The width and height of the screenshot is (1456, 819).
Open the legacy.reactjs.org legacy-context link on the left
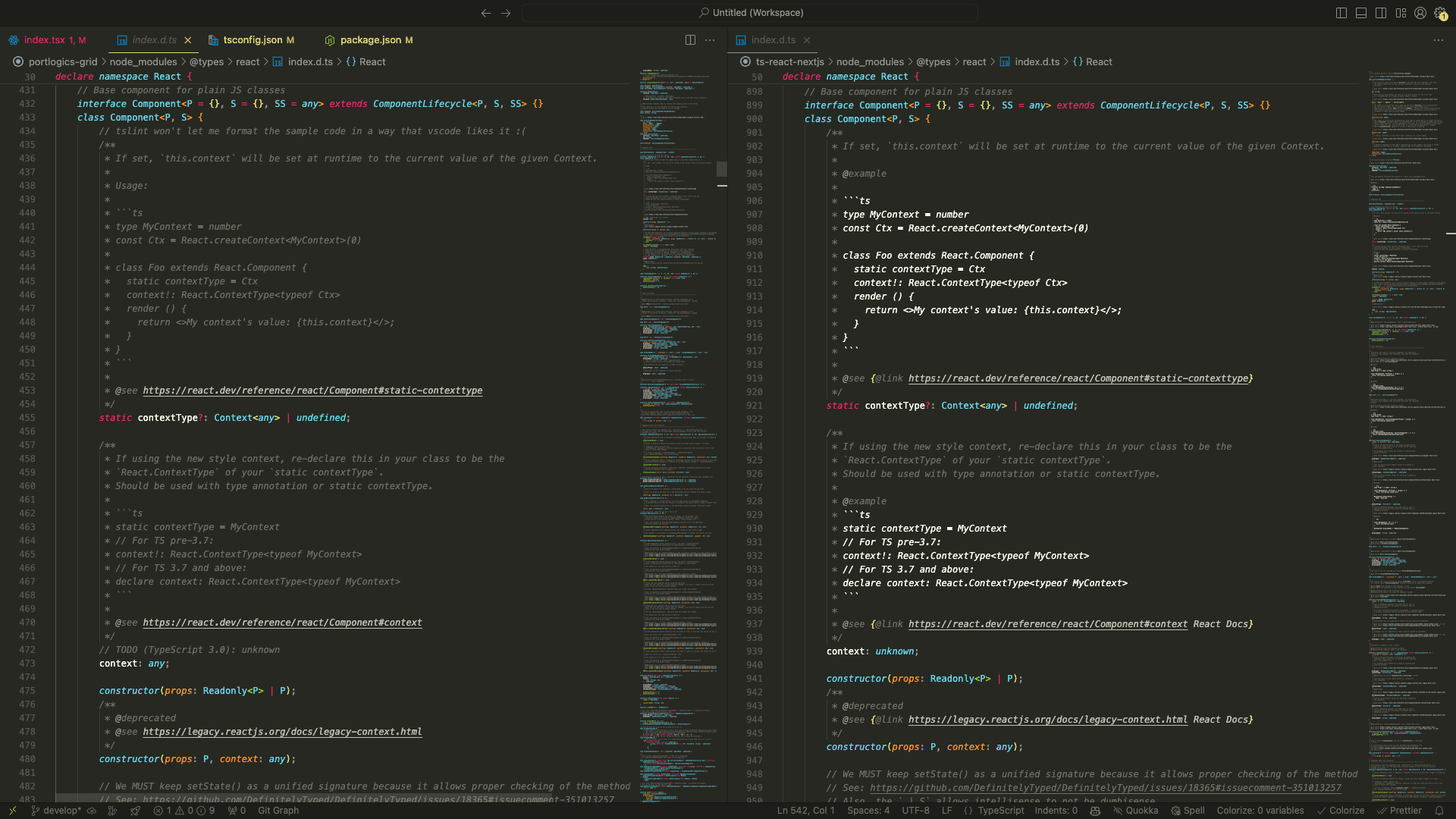(282, 732)
